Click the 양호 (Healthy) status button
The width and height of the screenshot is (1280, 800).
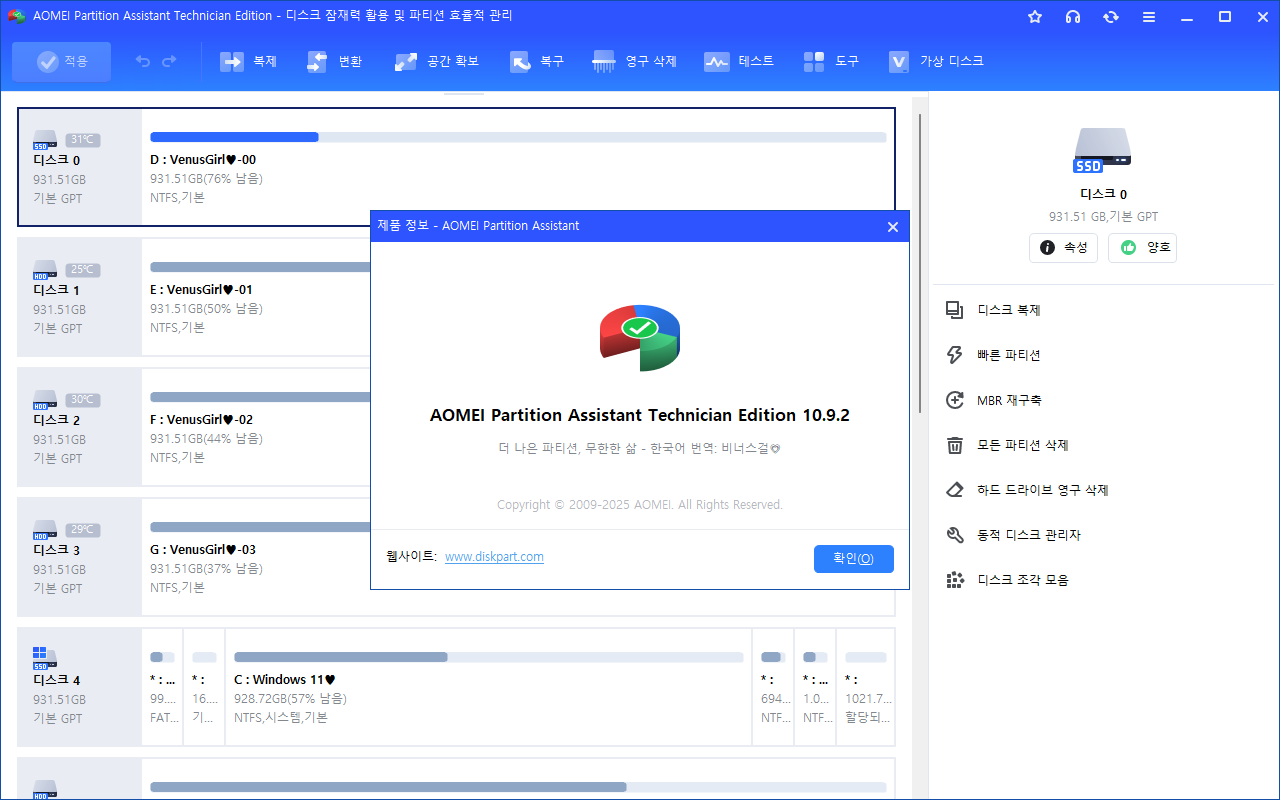(x=1142, y=248)
